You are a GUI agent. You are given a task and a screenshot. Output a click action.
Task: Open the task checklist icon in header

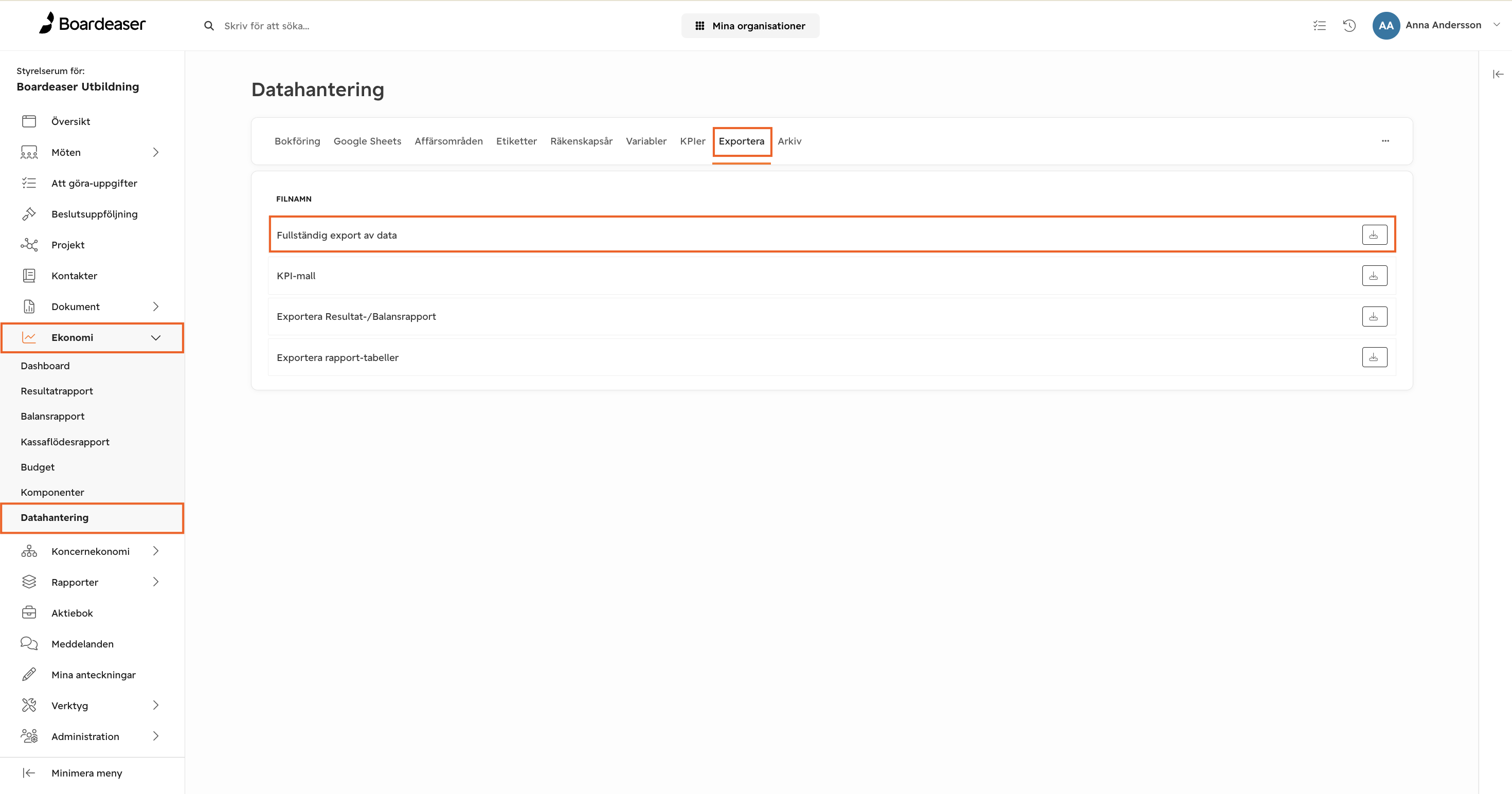(x=1320, y=25)
